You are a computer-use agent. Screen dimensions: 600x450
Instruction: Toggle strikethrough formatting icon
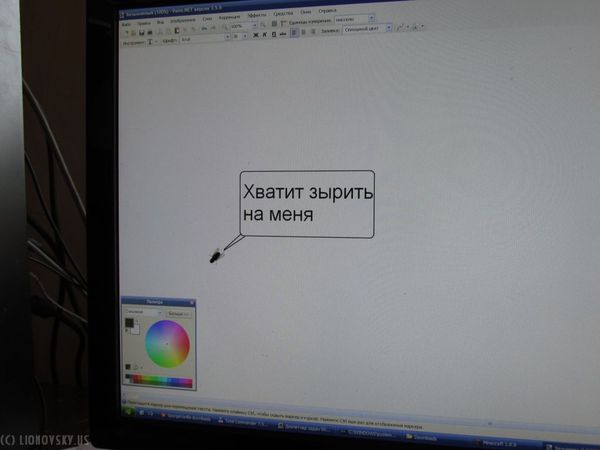coord(283,34)
